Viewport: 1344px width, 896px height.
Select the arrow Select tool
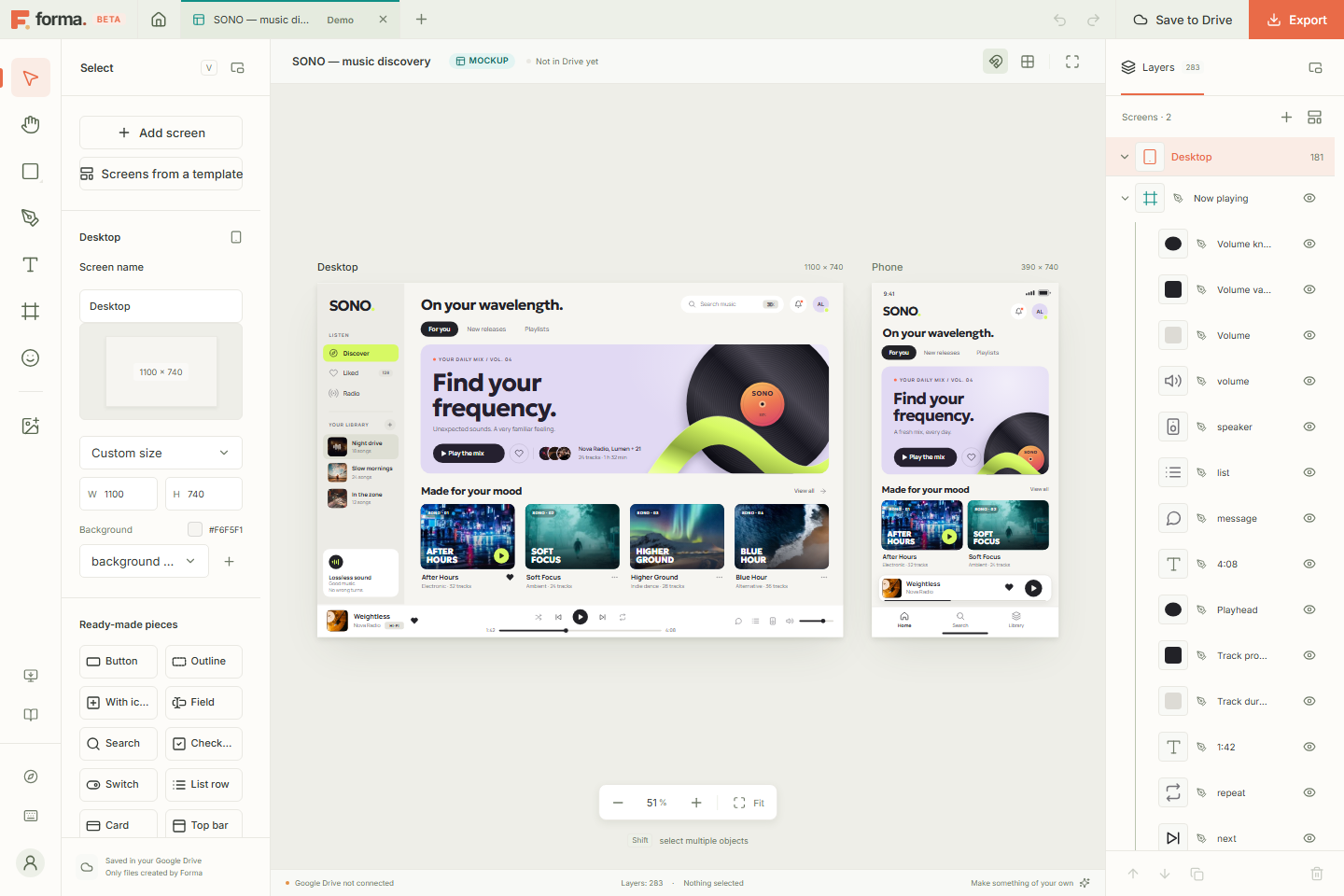[x=31, y=78]
